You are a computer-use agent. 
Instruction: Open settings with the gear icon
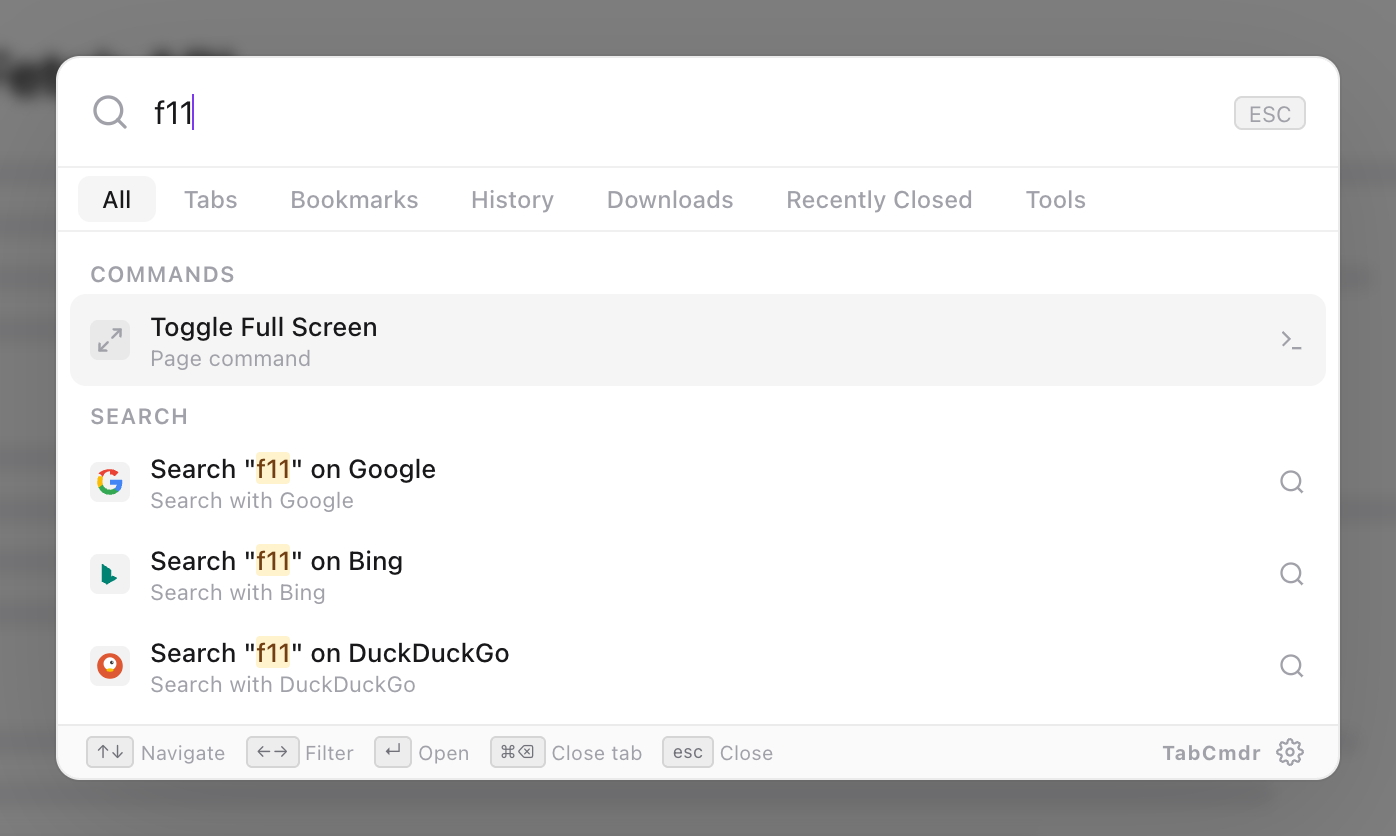coord(1290,752)
